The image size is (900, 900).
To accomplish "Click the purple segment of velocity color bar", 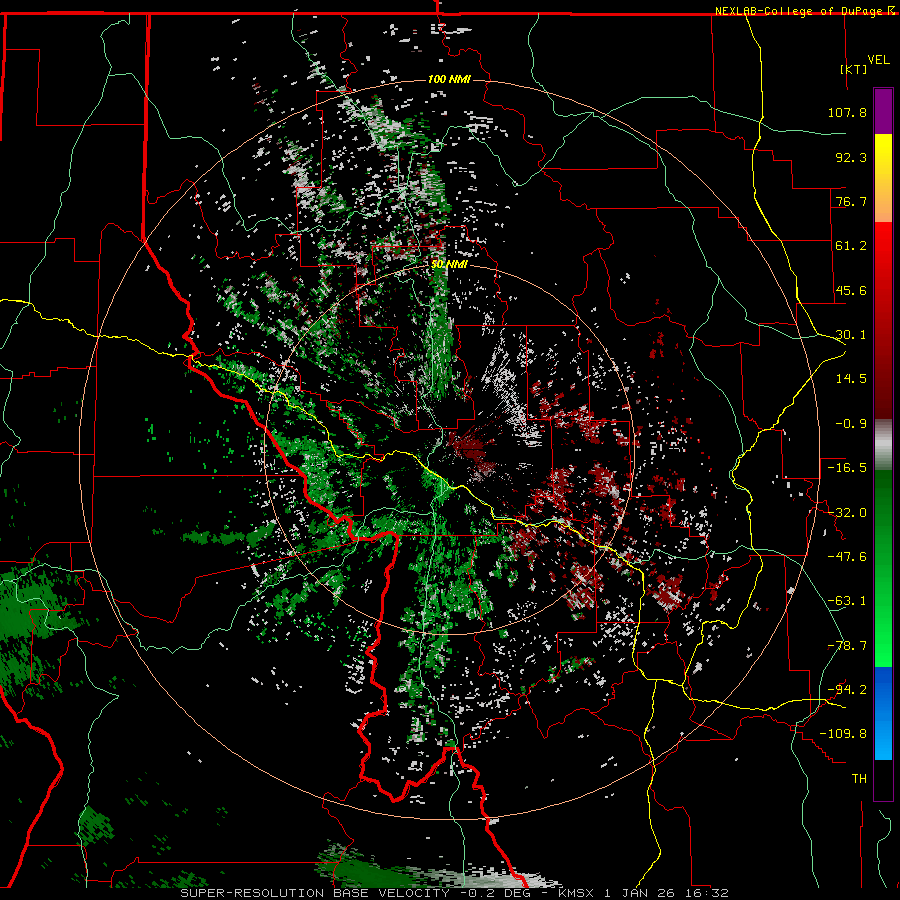I will (x=883, y=112).
